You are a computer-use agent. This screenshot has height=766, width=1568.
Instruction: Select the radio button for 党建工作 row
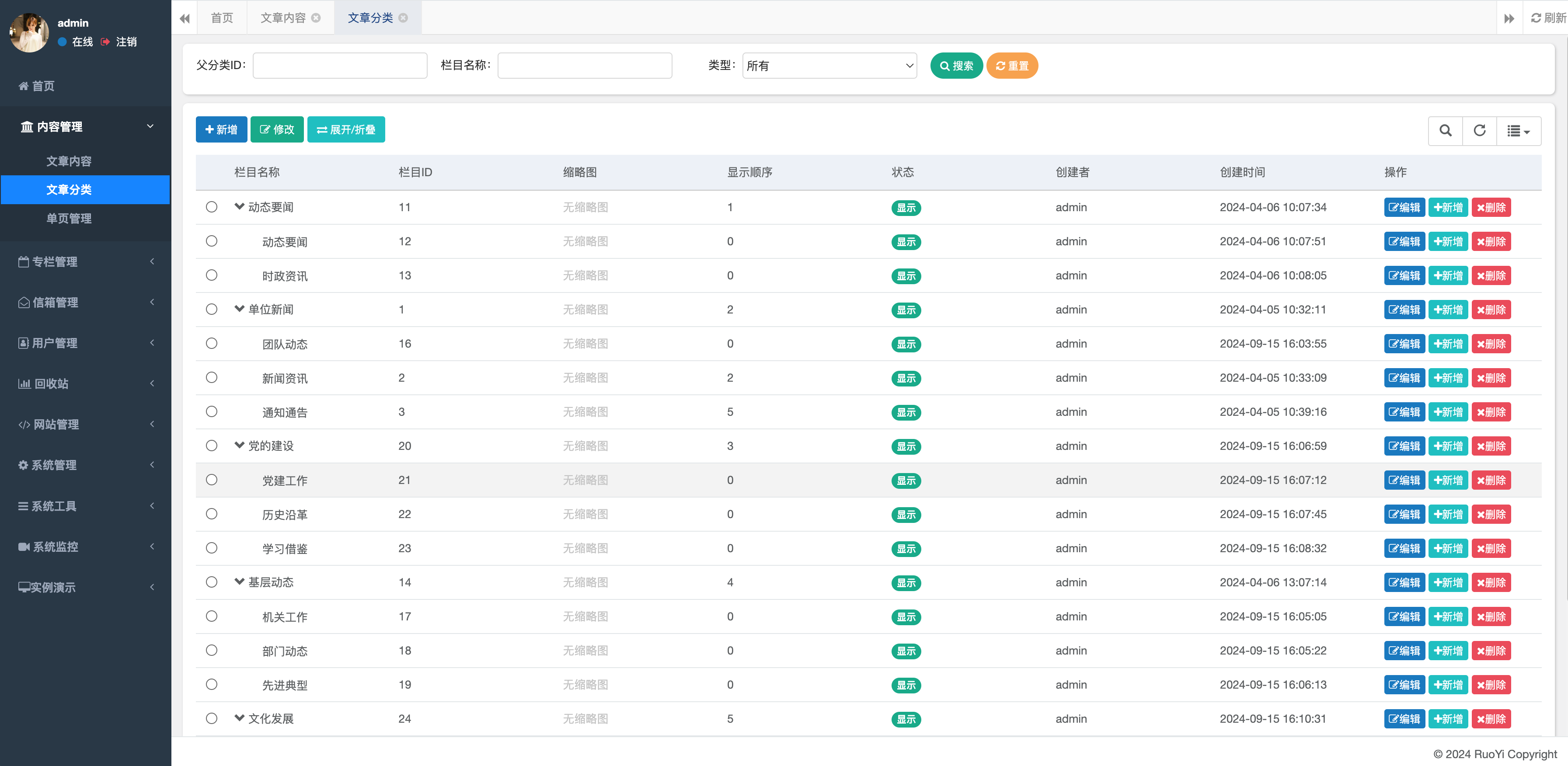tap(211, 480)
